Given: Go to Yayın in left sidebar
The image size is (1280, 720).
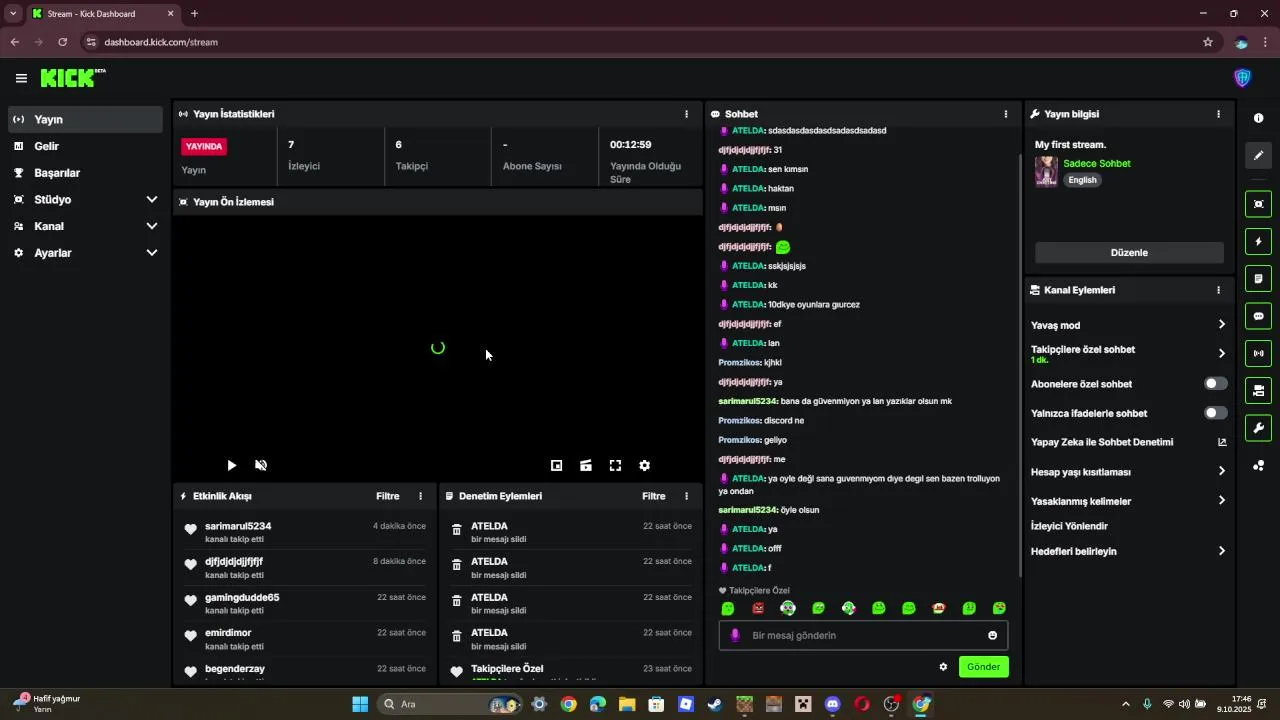Looking at the screenshot, I should 85,119.
